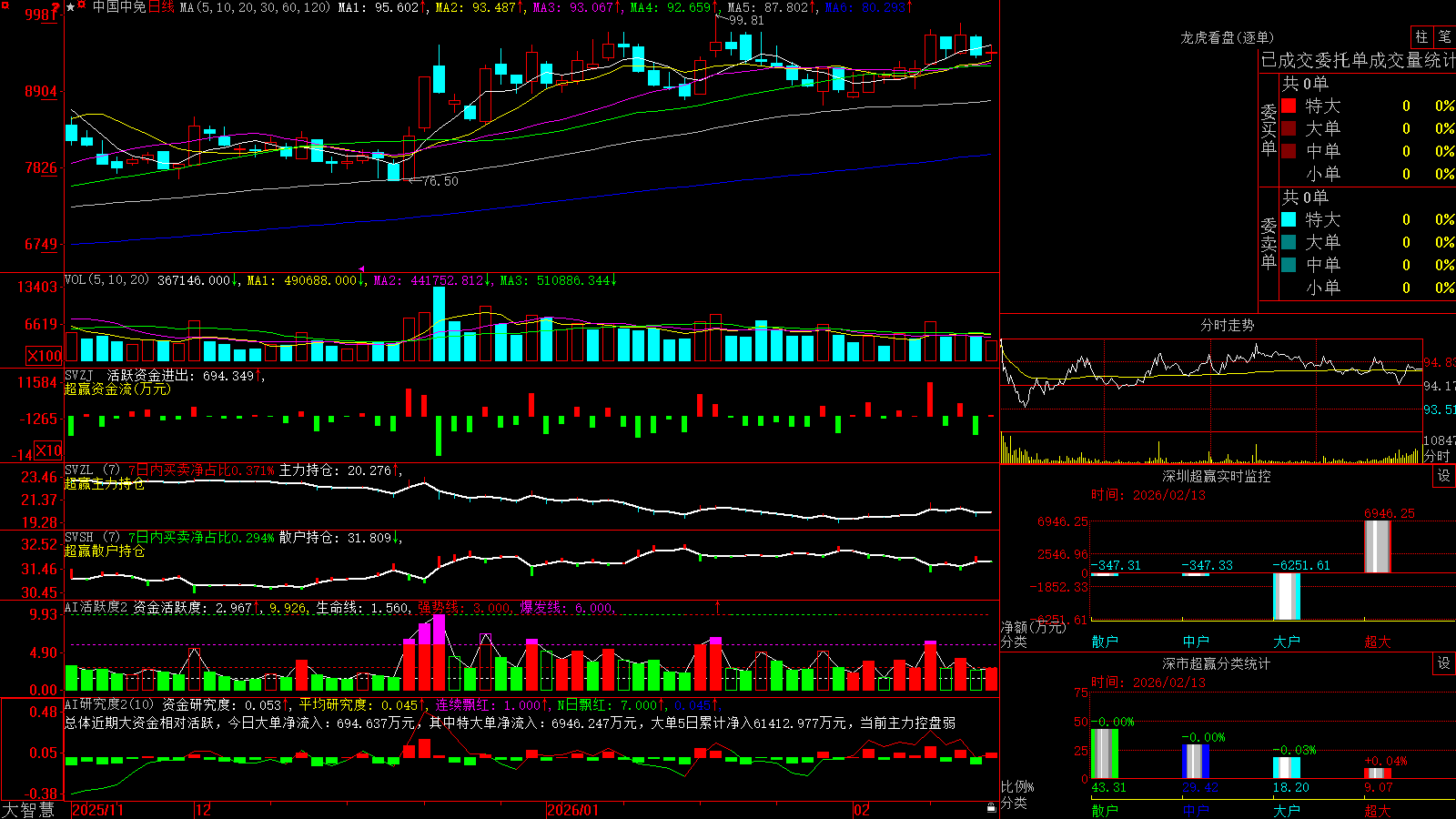Click the blue 中户 bar labeled 29.42
1456x819 pixels.
[1196, 762]
